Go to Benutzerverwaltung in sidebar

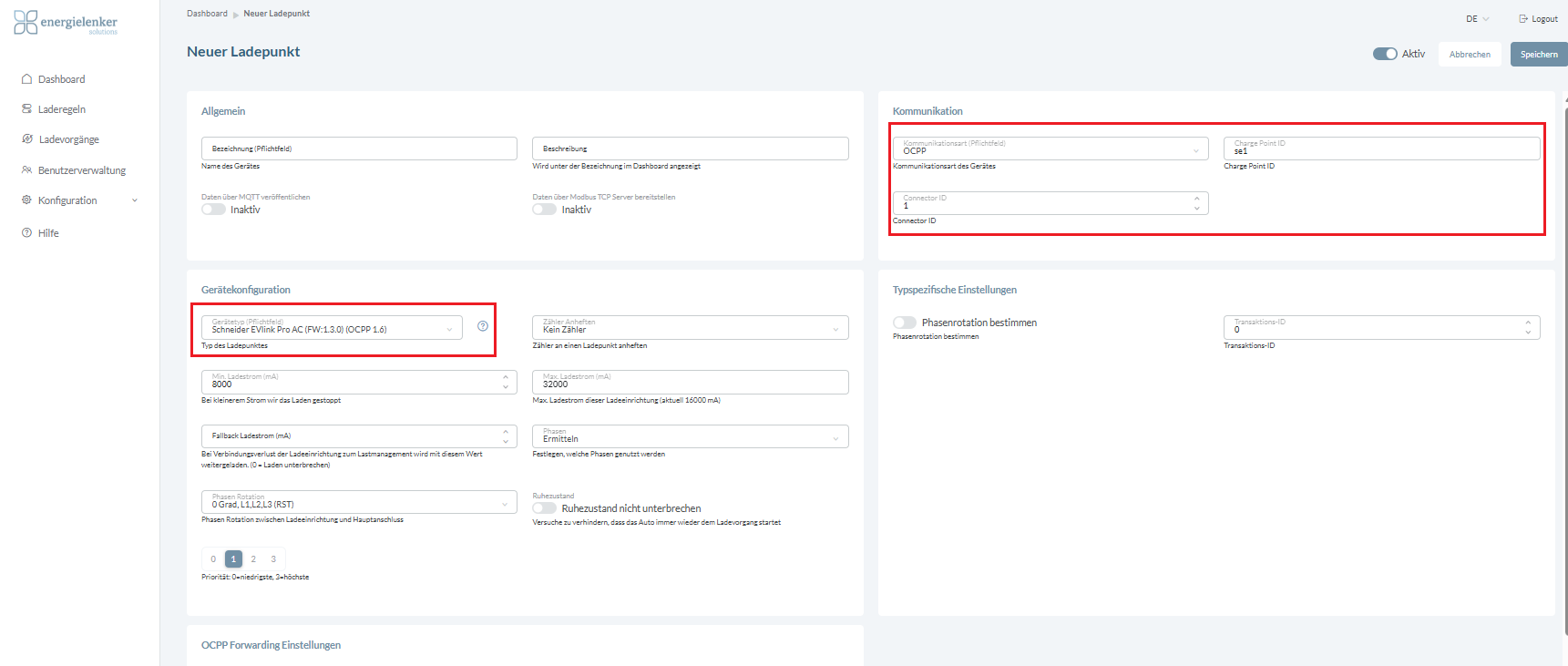point(82,170)
